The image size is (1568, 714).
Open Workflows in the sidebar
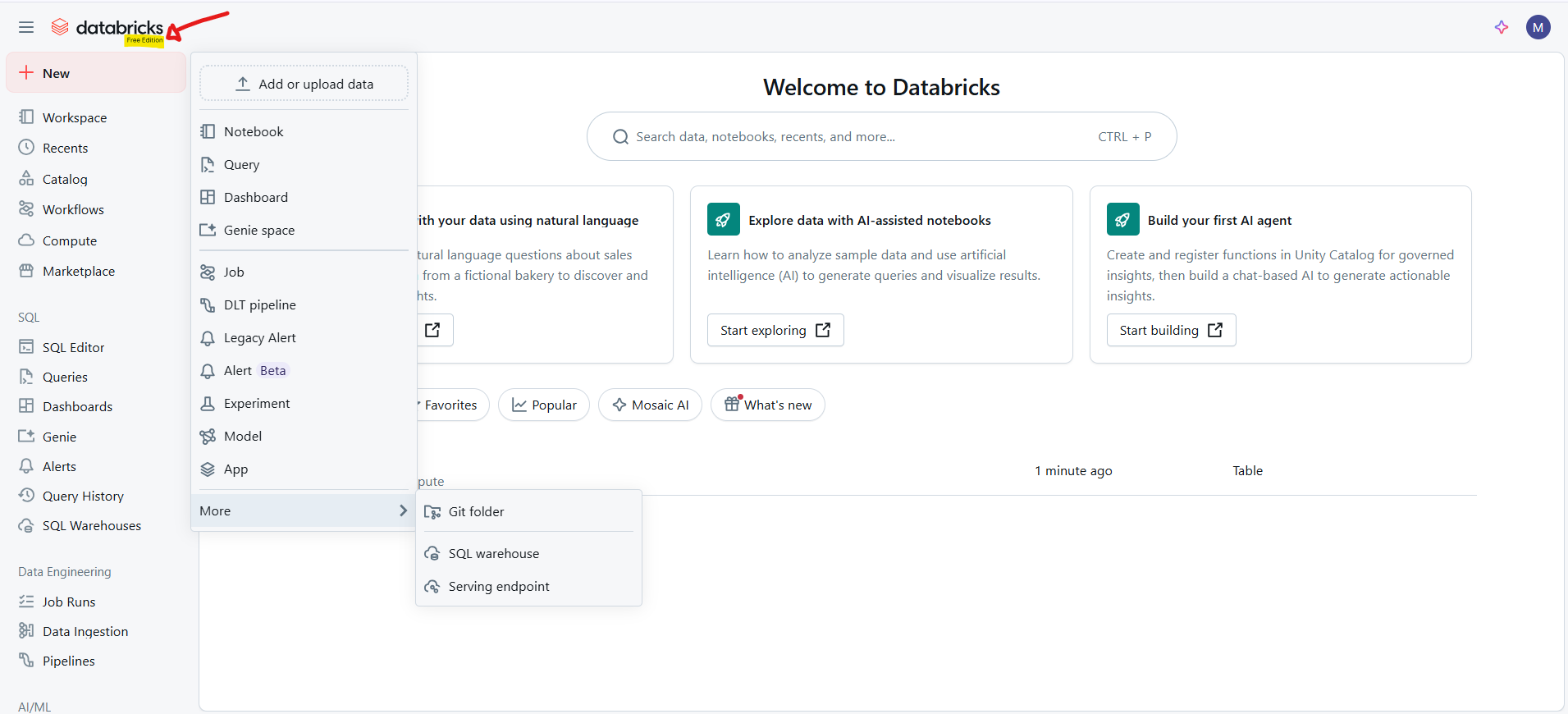pyautogui.click(x=73, y=209)
